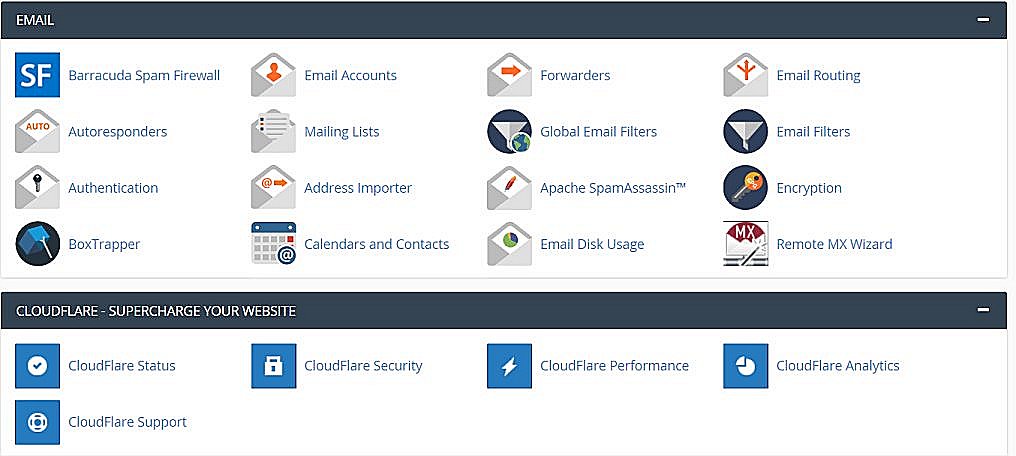Open the Calendars and Contacts icon

273,243
